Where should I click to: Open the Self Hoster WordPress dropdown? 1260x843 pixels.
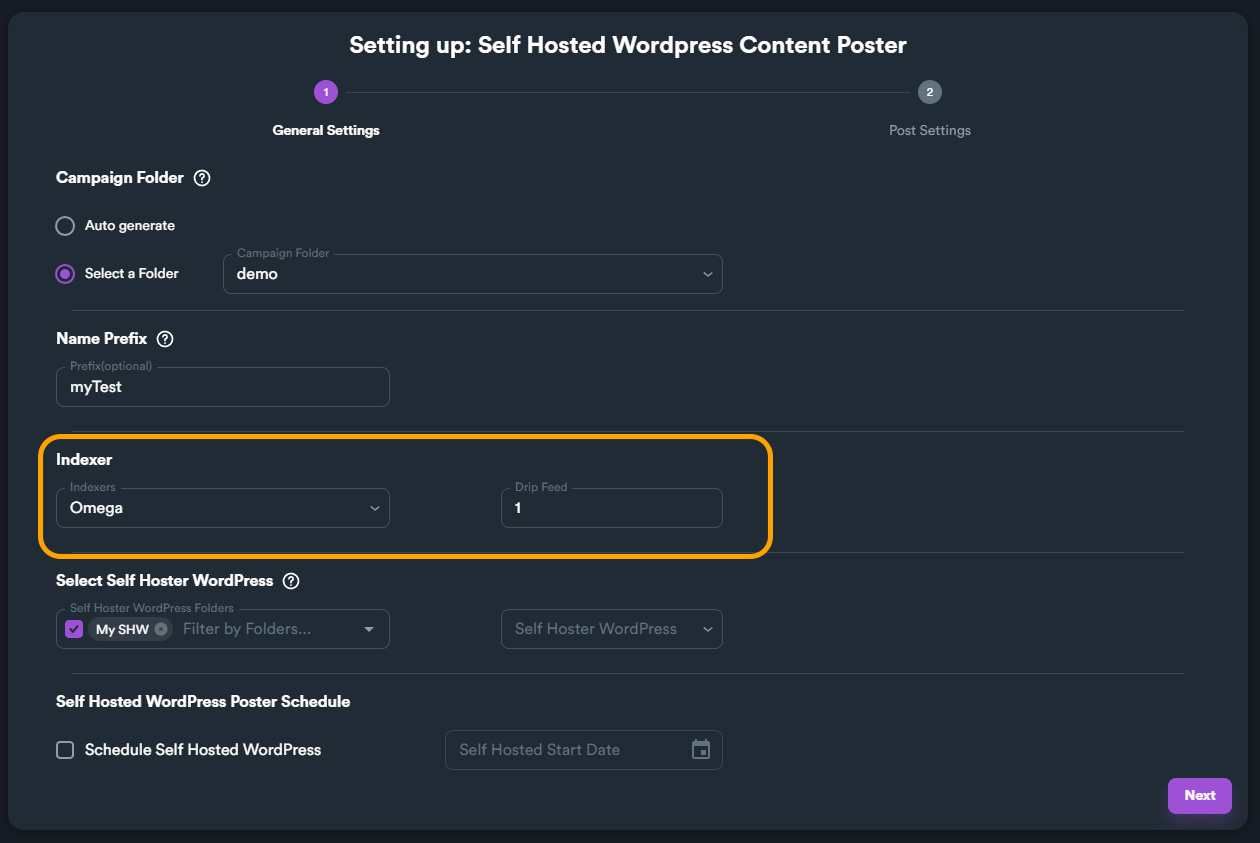coord(611,629)
